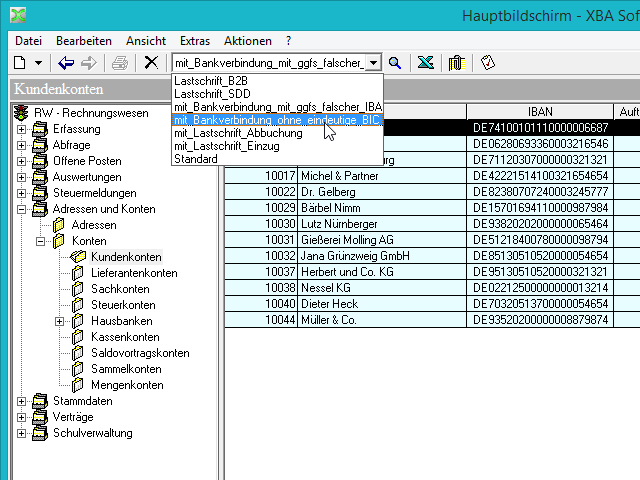The height and width of the screenshot is (480, 640).
Task: Select Lieferantenkonten in the tree
Action: coord(126,272)
